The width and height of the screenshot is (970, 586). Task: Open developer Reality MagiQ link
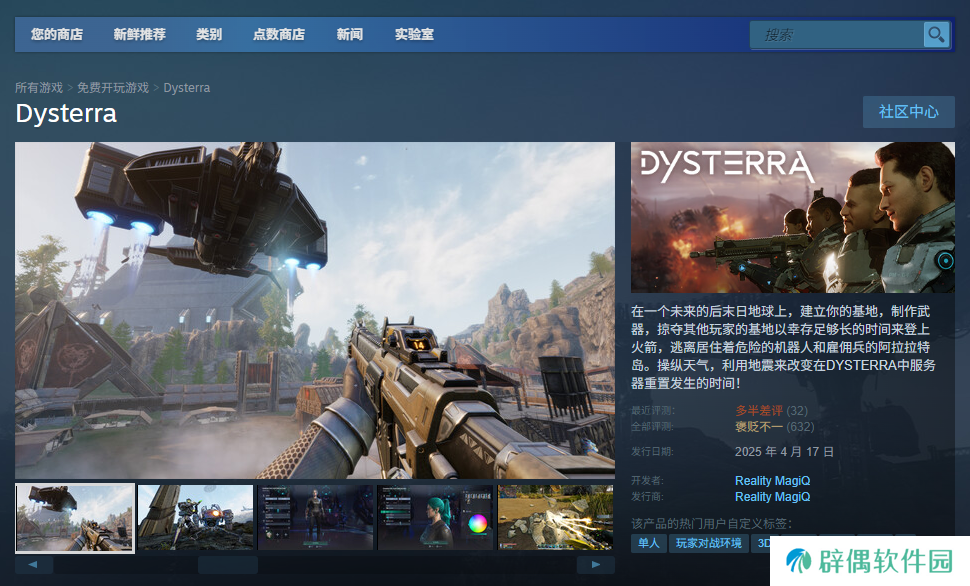point(772,481)
